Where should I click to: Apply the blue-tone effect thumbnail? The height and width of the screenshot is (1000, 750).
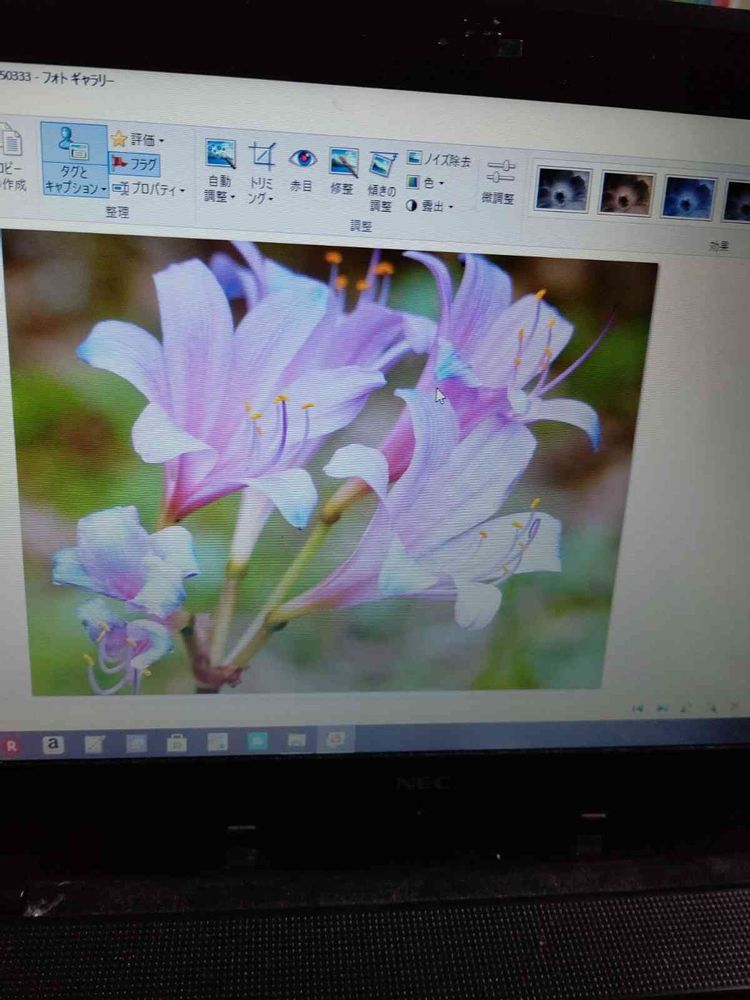[x=688, y=197]
